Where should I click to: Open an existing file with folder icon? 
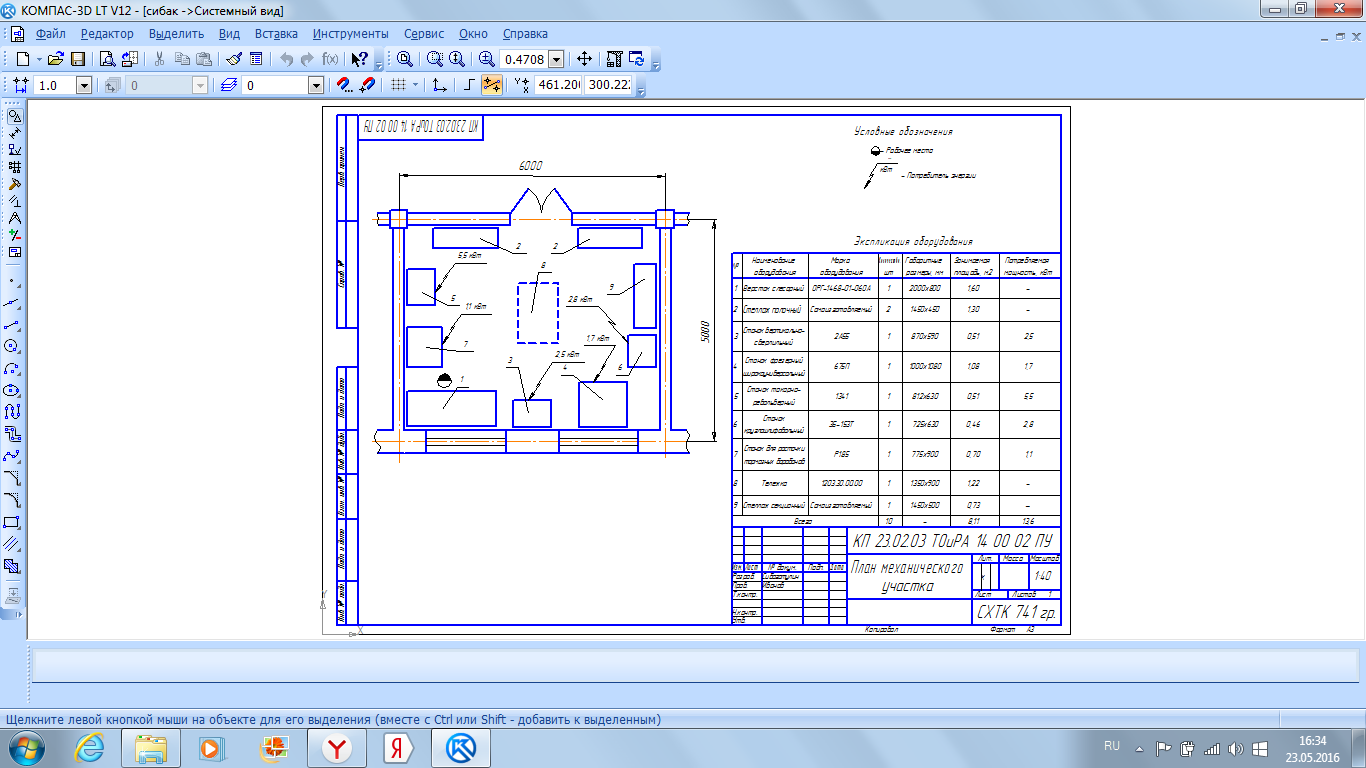[x=56, y=59]
